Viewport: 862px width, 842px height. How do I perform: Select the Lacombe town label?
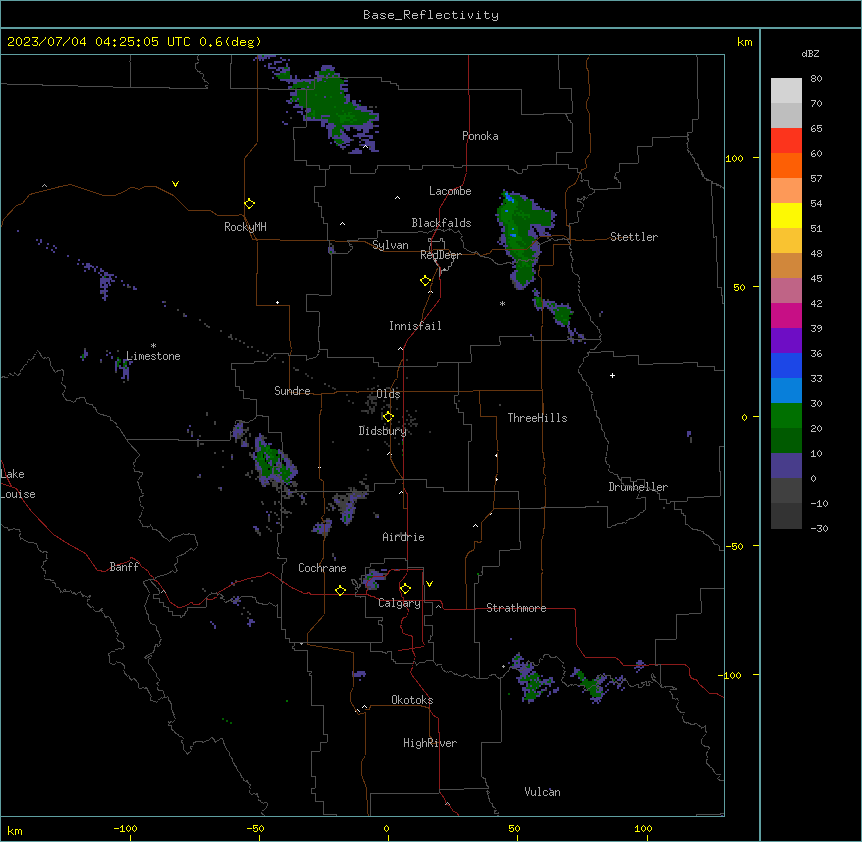pos(450,191)
